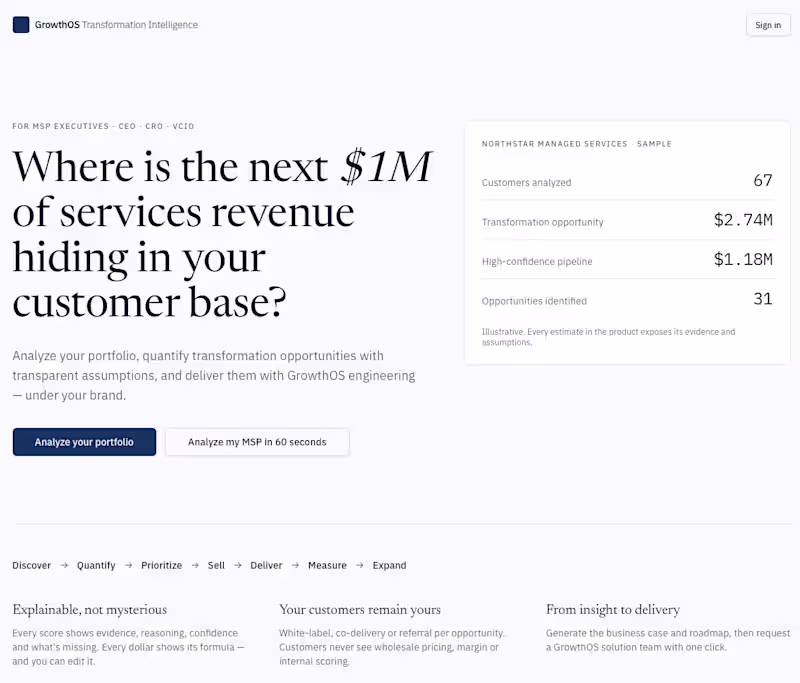The width and height of the screenshot is (800, 683).
Task: Click the Northstar Managed Services Sample heading
Action: point(577,144)
